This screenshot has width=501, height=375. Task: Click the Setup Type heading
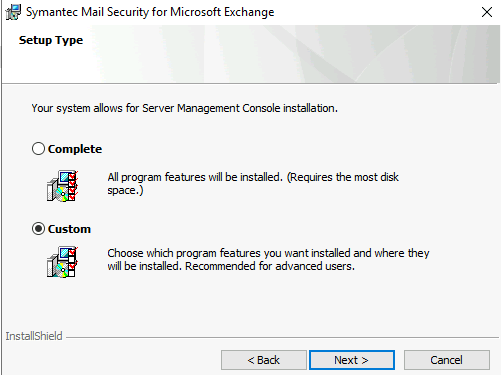point(51,41)
